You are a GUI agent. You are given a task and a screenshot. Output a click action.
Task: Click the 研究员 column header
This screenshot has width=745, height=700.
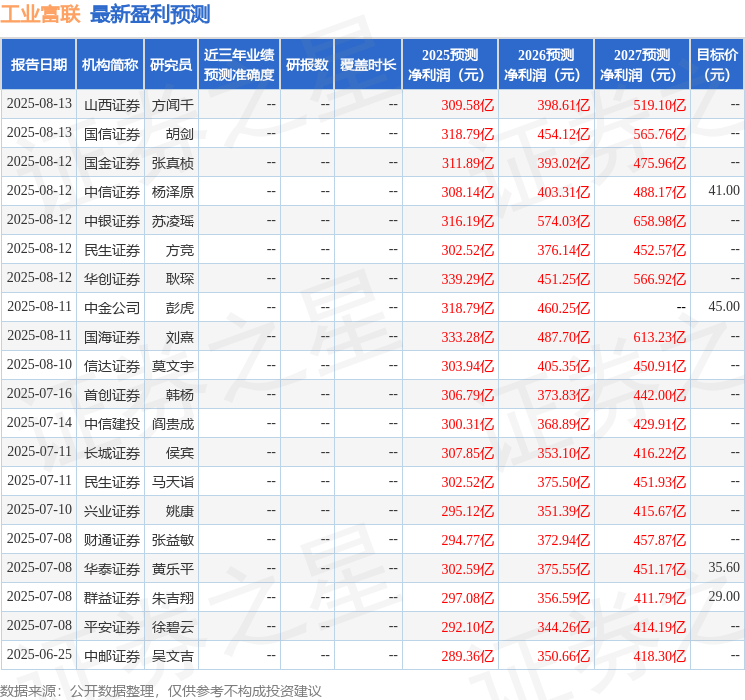[171, 65]
